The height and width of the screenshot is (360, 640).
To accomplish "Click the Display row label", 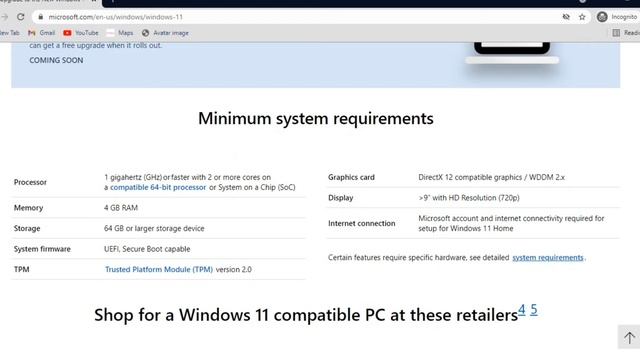I will 340,198.
